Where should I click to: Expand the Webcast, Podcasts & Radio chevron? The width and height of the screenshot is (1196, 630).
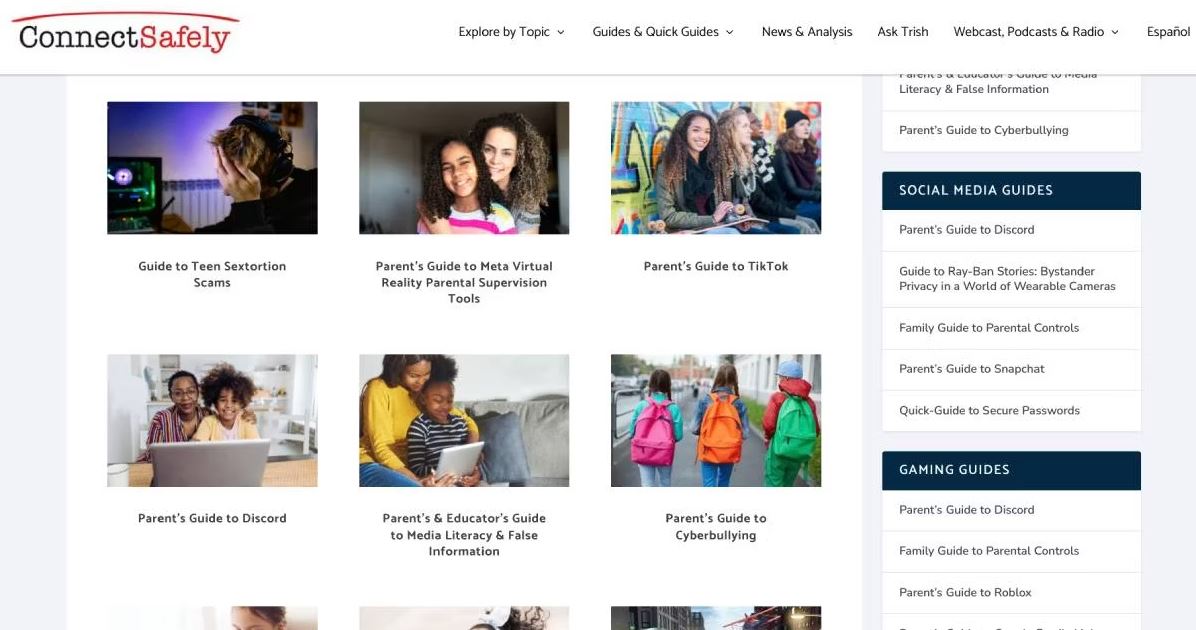[1114, 32]
